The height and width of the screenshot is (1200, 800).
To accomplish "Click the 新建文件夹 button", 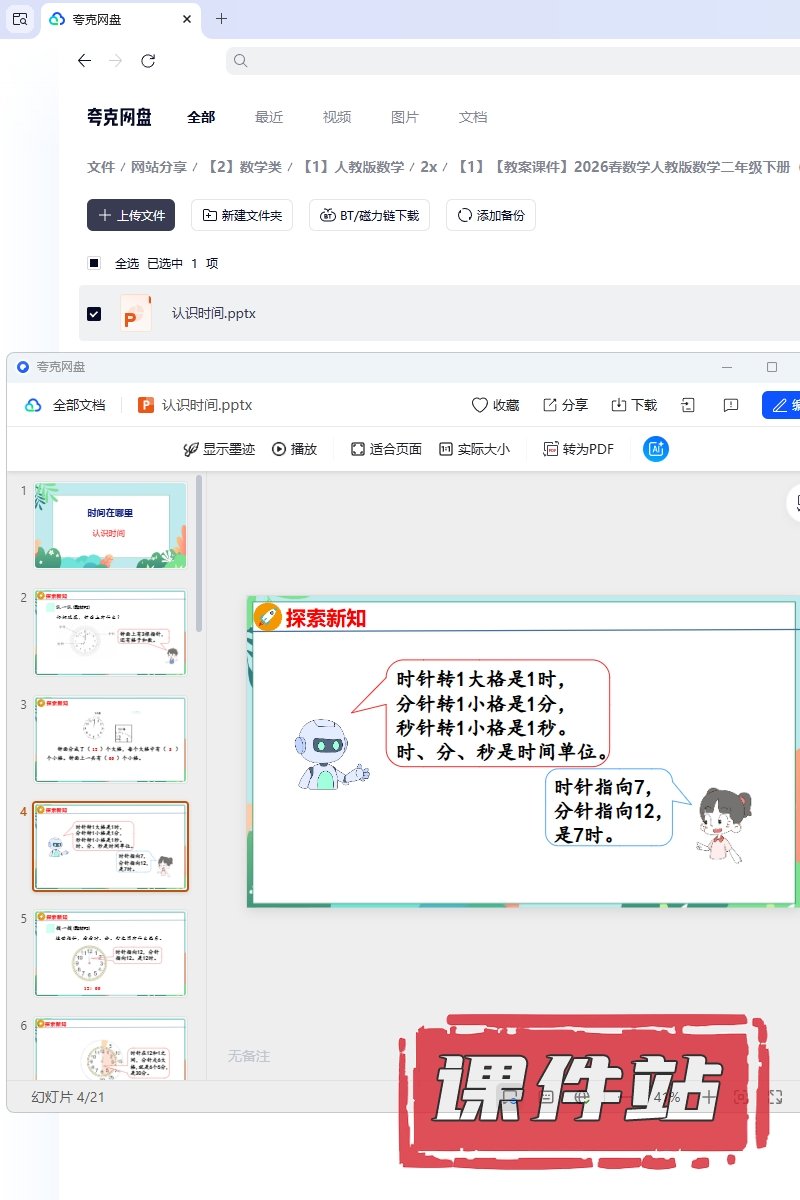I will (242, 215).
